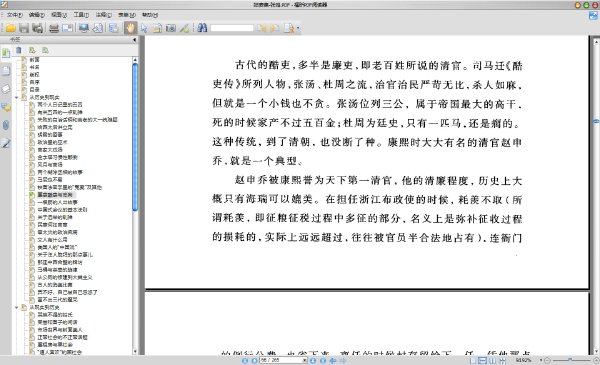This screenshot has width=600, height=365.
Task: Select the typewriter pencil tool icon
Action: 185,28
